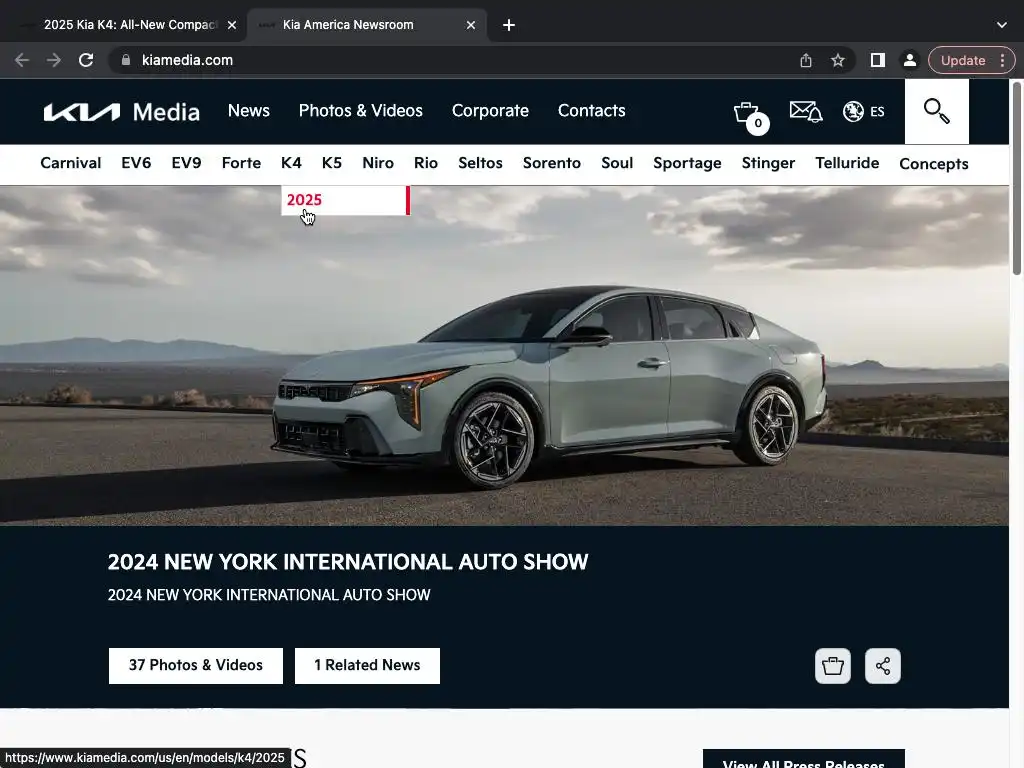Open the EV9 model menu
The height and width of the screenshot is (768, 1024).
tap(186, 163)
